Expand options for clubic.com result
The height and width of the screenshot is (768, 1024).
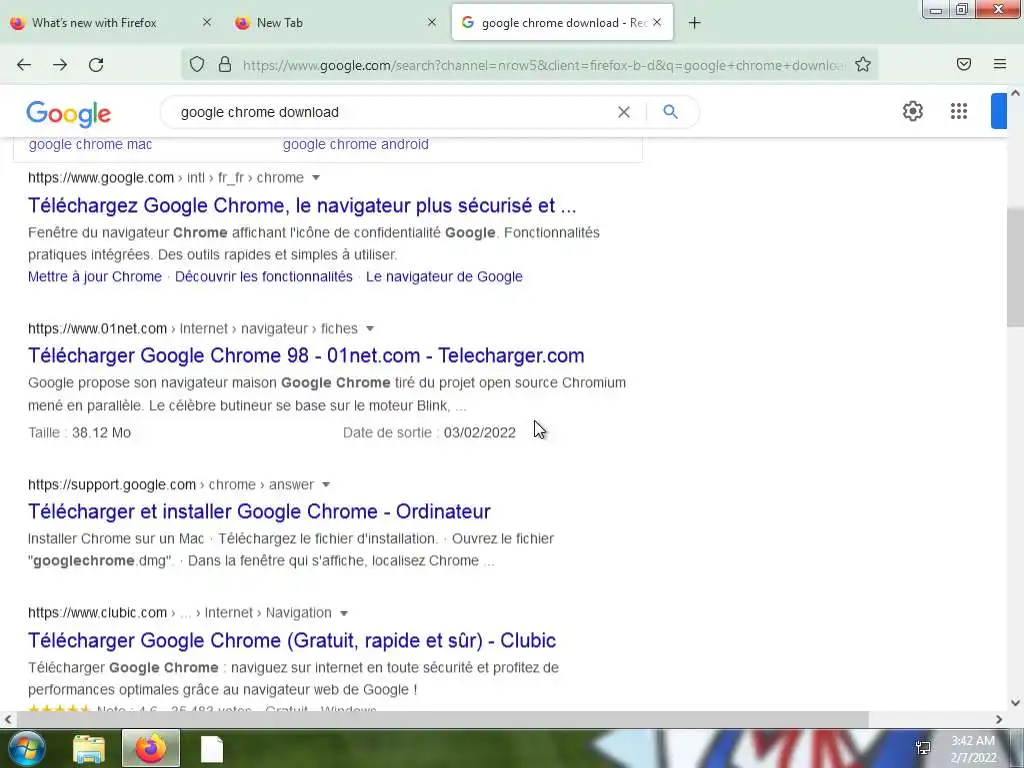344,613
